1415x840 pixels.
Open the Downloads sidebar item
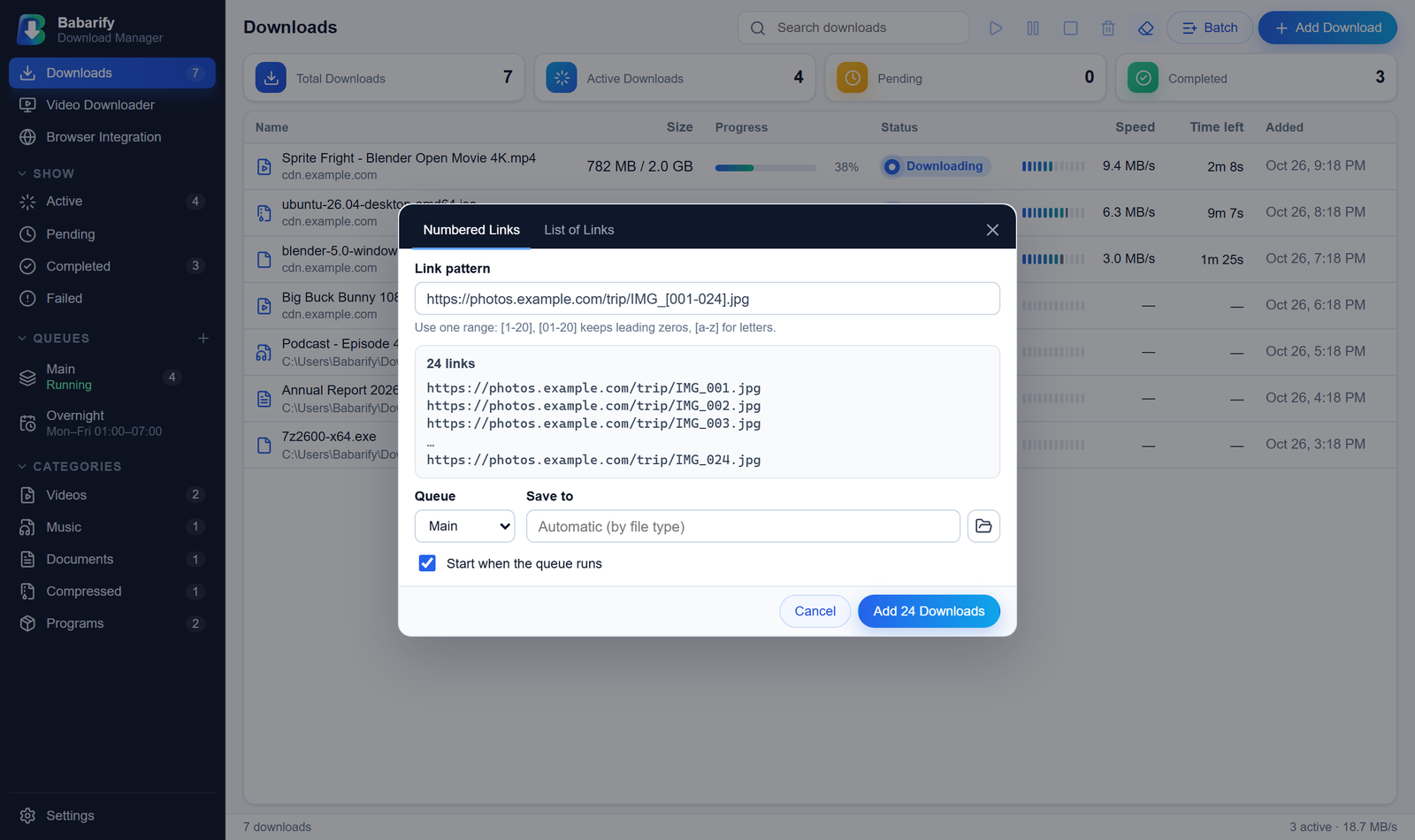(x=112, y=73)
